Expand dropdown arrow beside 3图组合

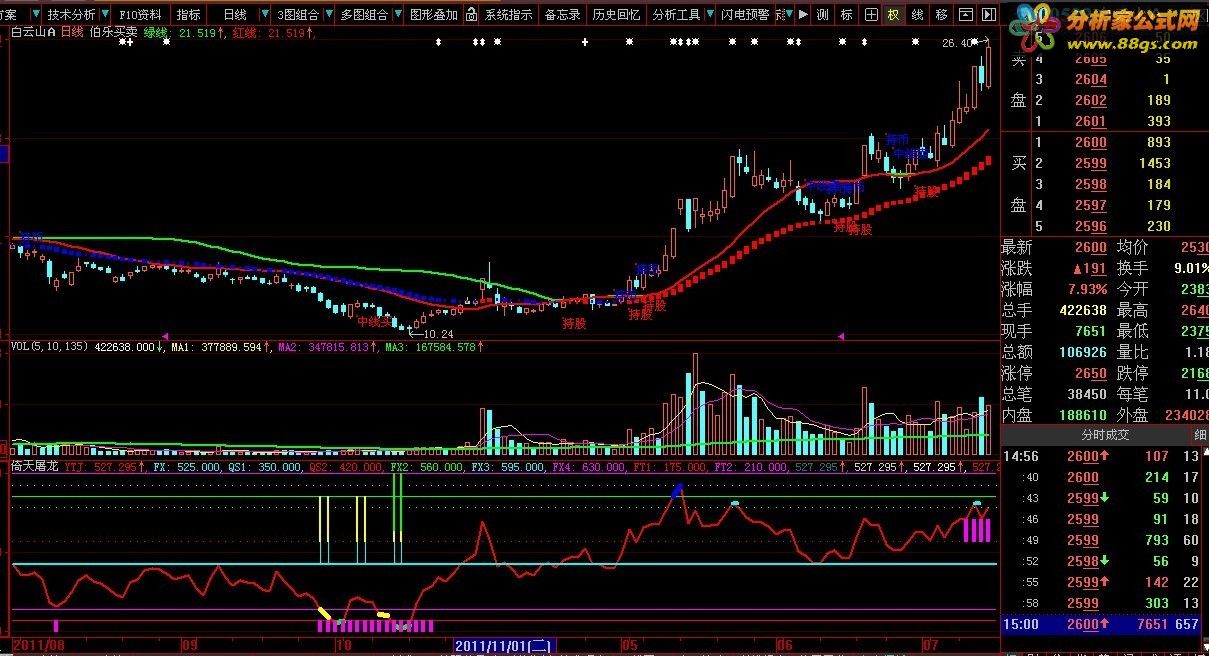327,15
